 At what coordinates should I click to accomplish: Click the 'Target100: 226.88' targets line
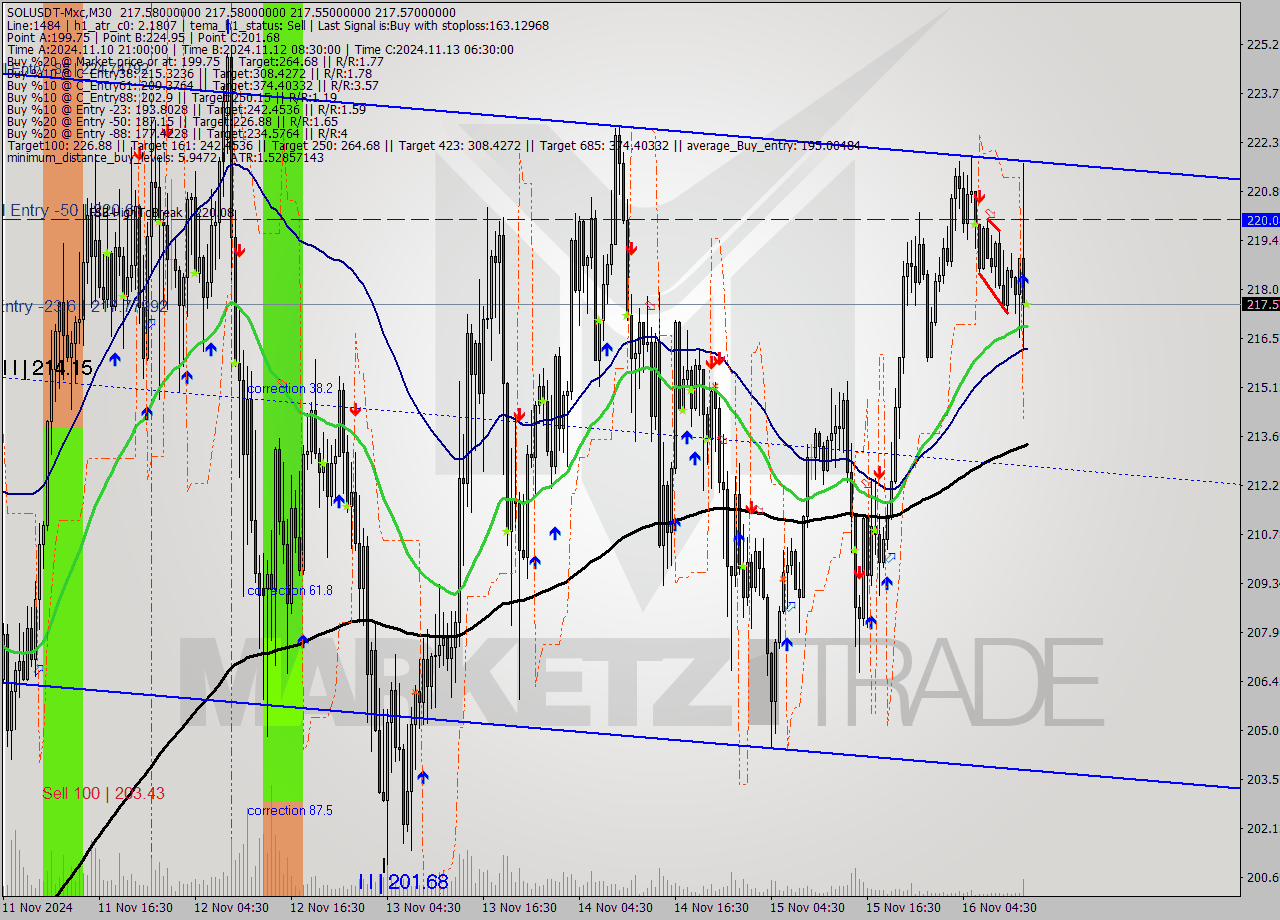click(x=433, y=146)
